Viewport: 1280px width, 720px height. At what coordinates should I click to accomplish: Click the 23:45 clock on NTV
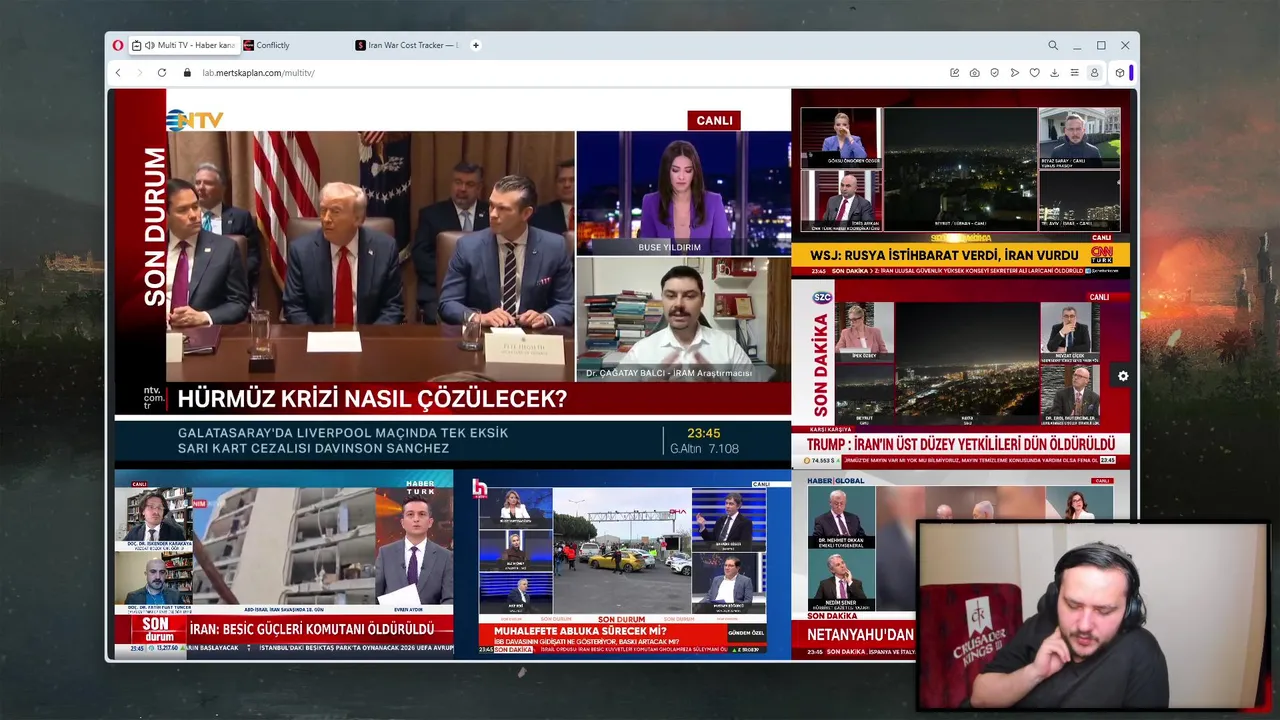point(704,433)
